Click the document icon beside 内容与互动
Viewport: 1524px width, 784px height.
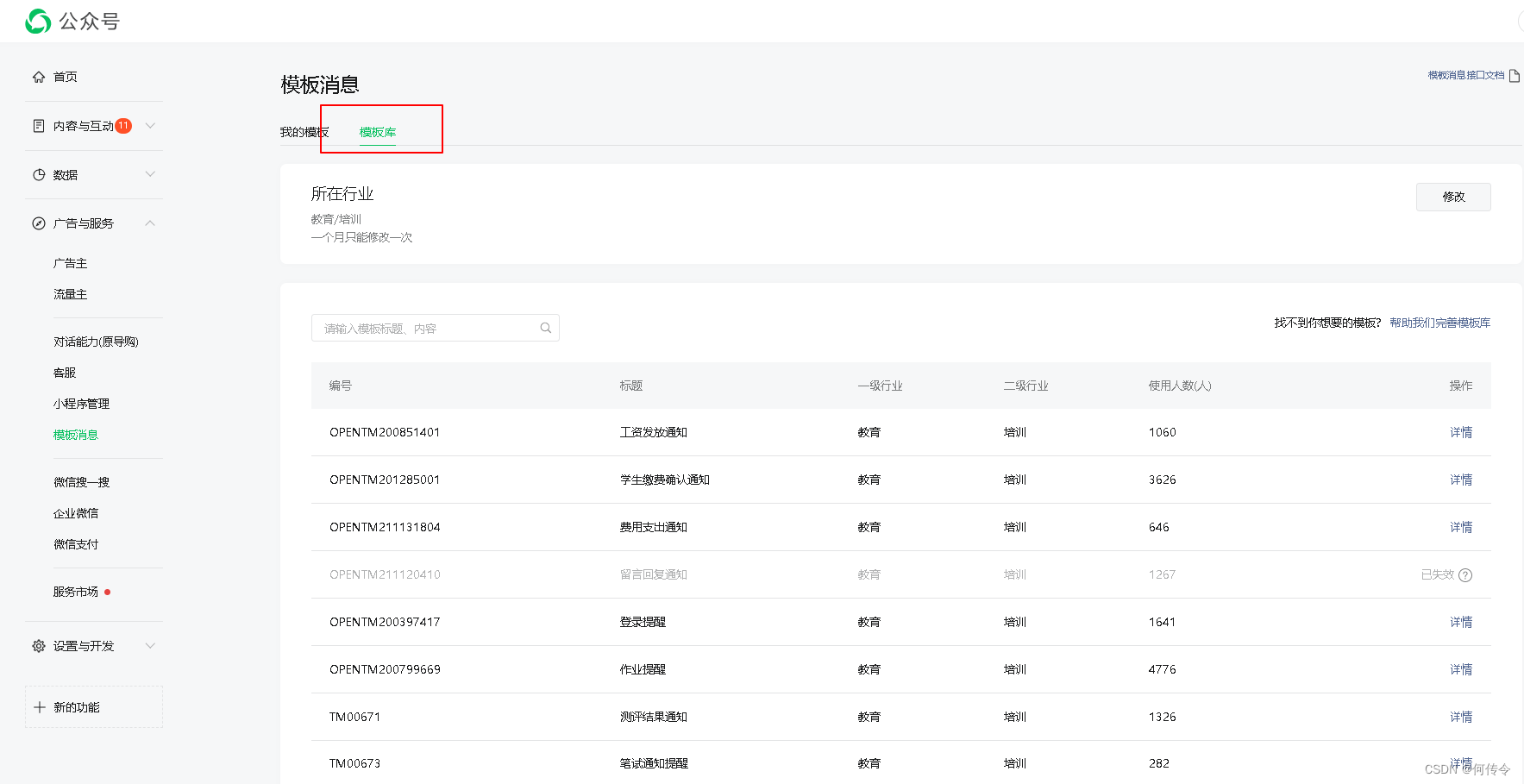click(x=39, y=126)
